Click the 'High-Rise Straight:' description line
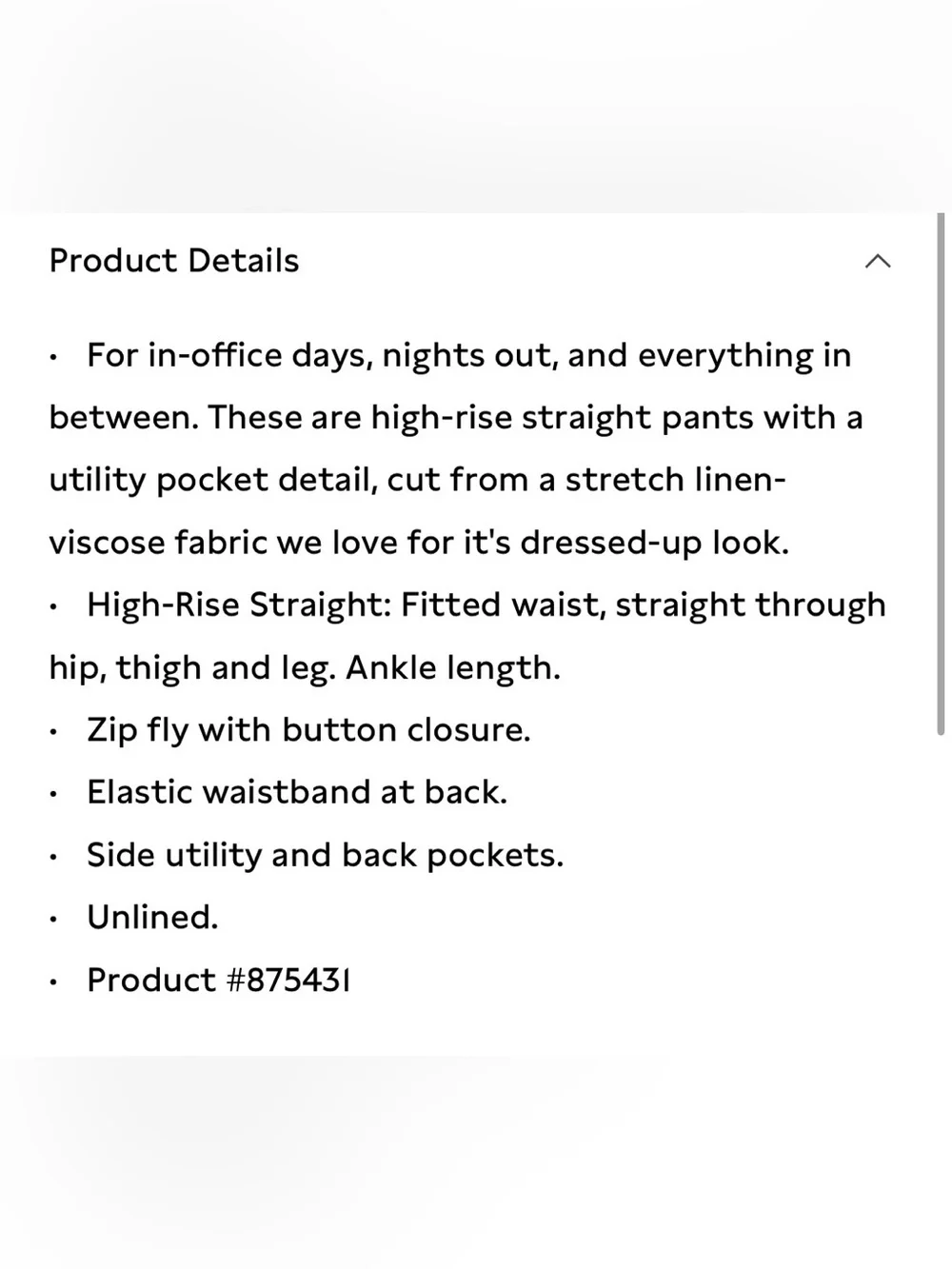 (486, 605)
